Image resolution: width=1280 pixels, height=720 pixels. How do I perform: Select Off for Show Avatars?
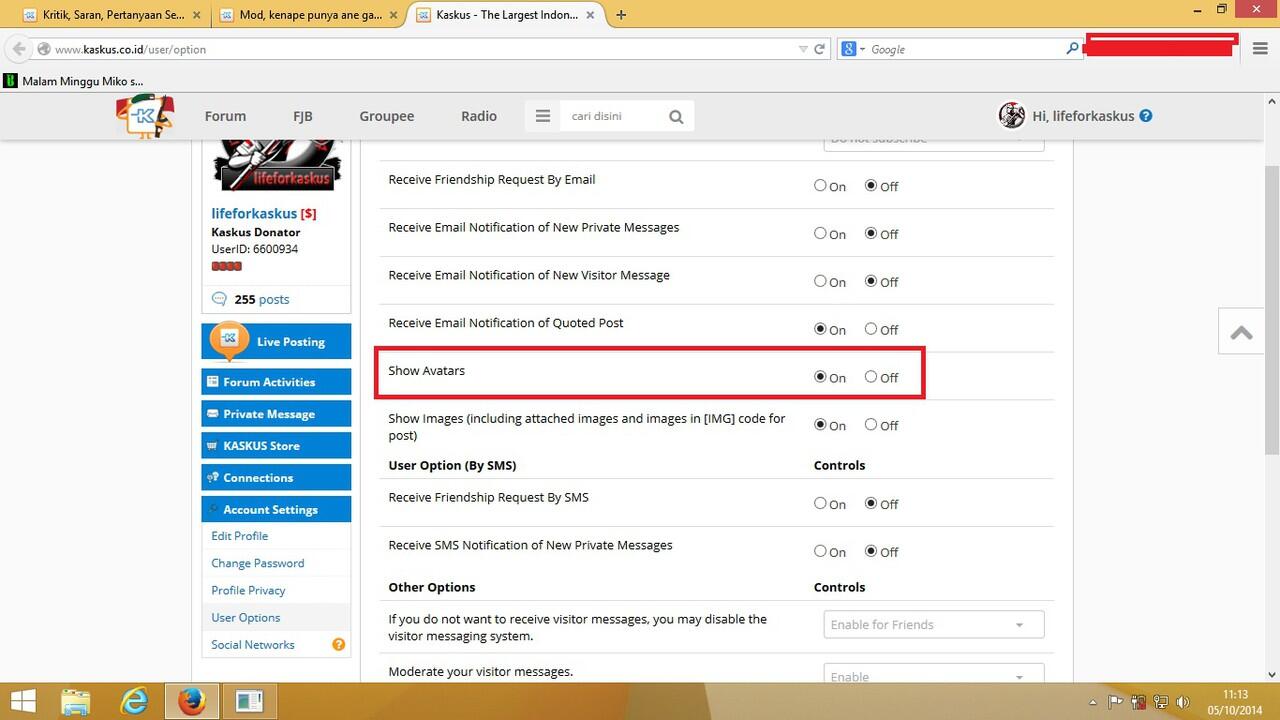871,377
